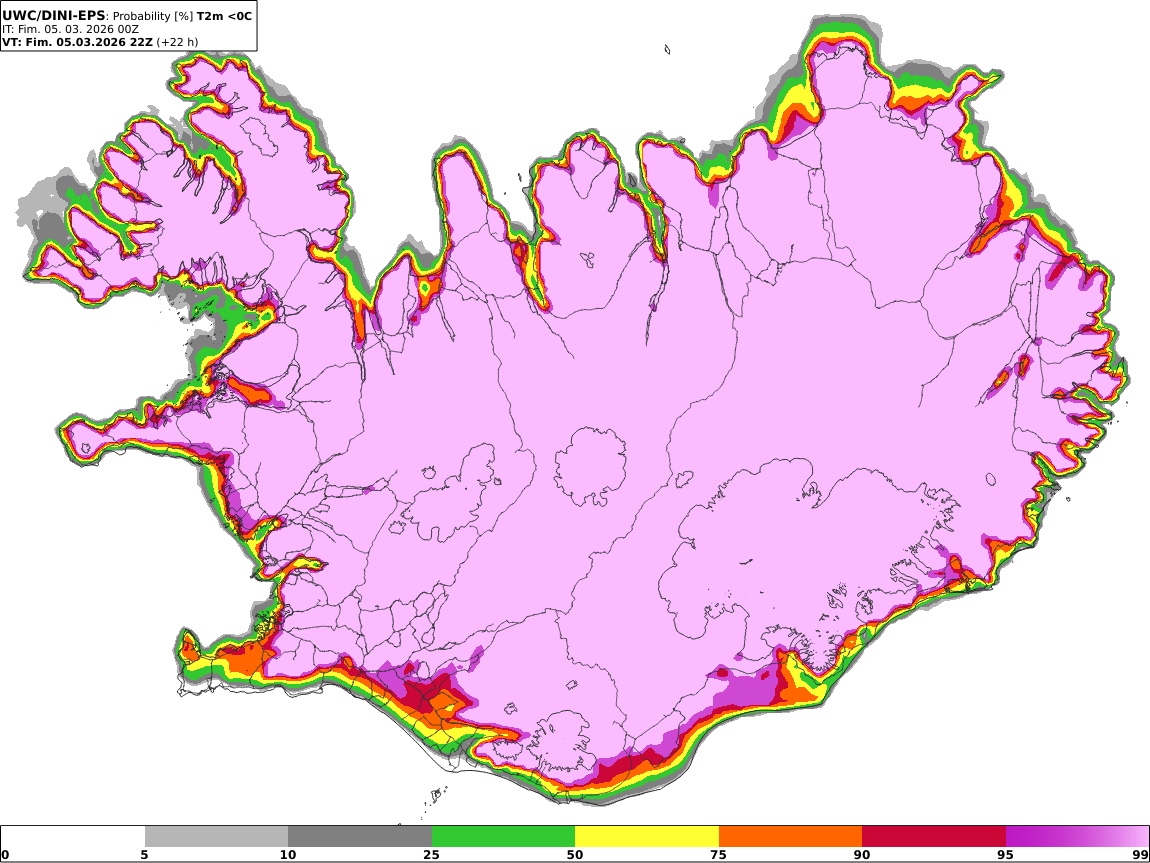Click the 'T2m <0C' parameter label

pyautogui.click(x=224, y=15)
